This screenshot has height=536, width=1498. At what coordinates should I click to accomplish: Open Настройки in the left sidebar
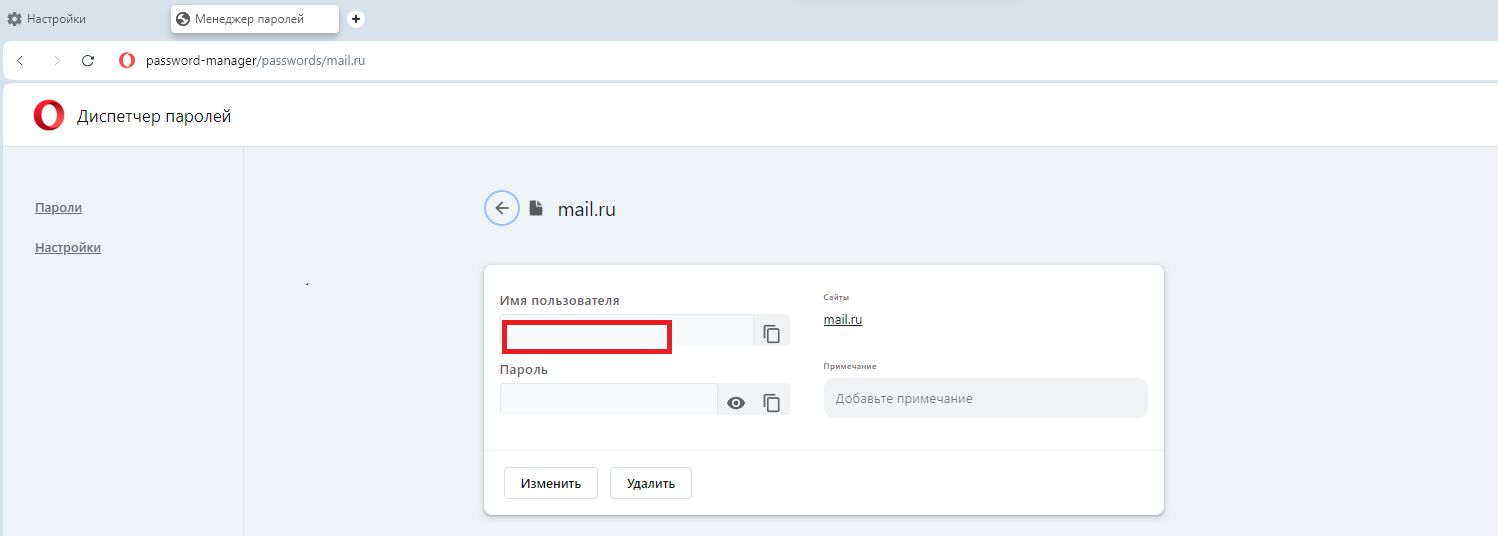click(68, 247)
